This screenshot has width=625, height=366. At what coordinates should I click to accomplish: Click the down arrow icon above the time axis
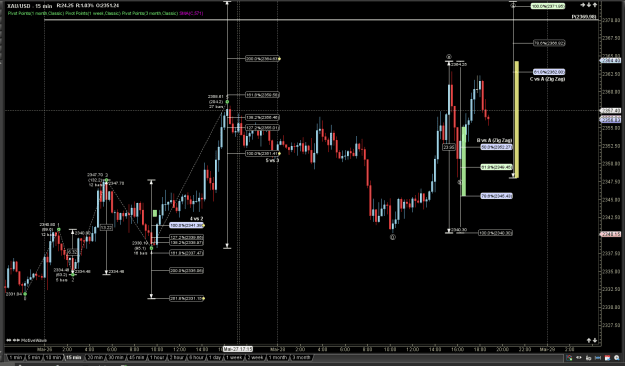[x=595, y=340]
